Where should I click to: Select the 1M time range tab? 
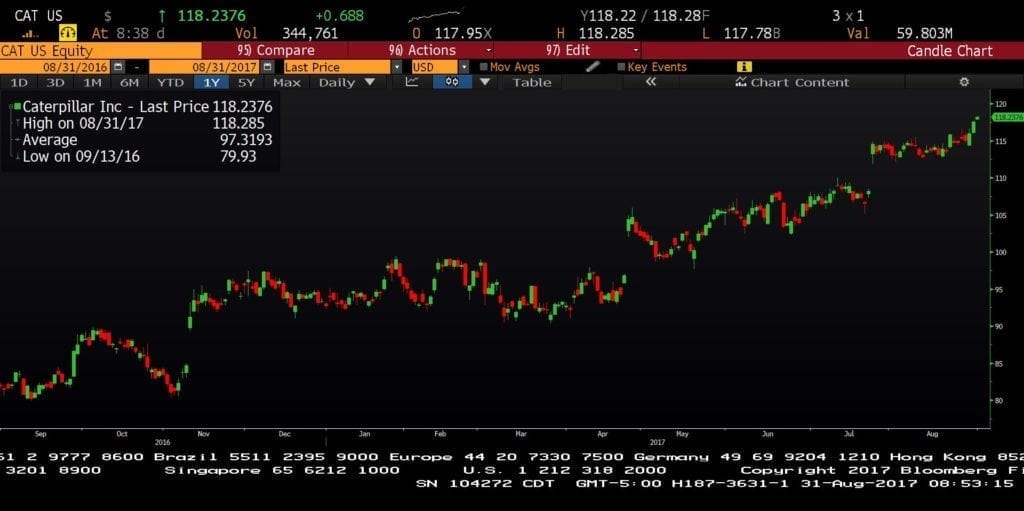pyautogui.click(x=92, y=82)
